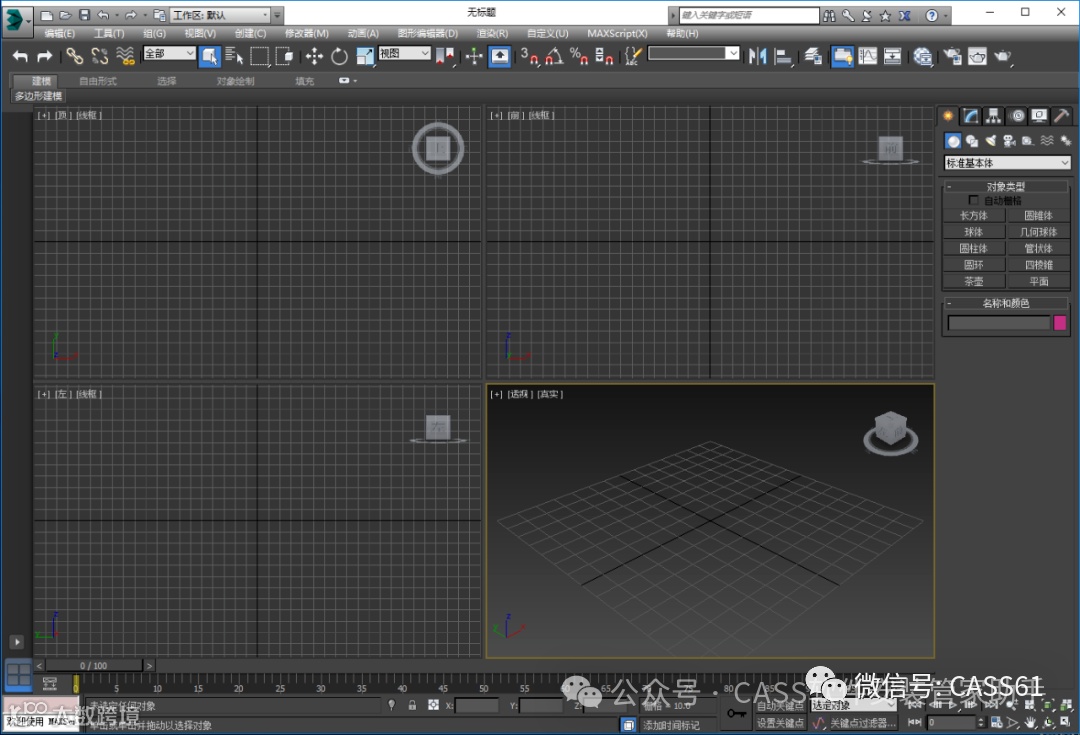Select the Select and Rotate tool
Screen dimensions: 1080x735
(x=340, y=56)
